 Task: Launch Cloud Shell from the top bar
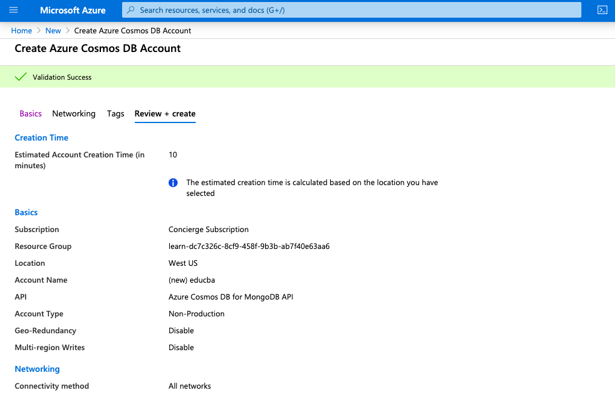click(x=602, y=10)
